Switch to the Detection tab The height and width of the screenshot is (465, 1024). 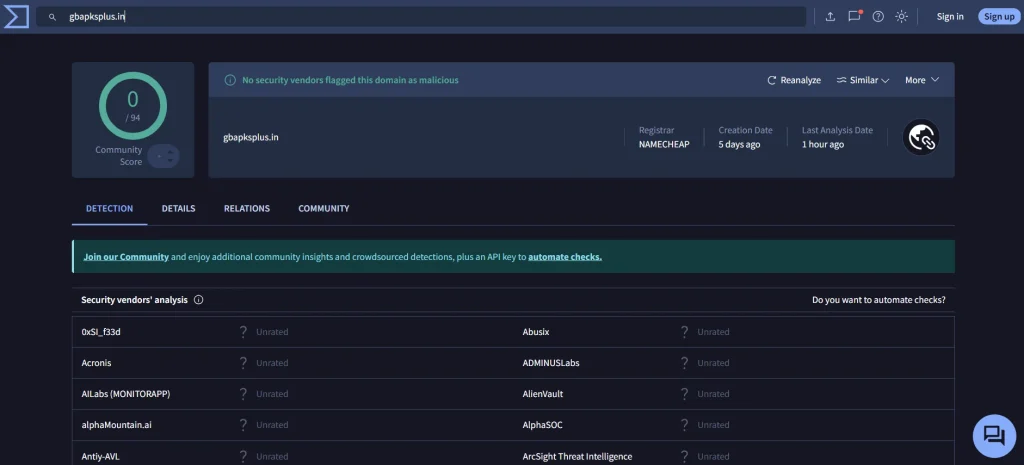[110, 208]
